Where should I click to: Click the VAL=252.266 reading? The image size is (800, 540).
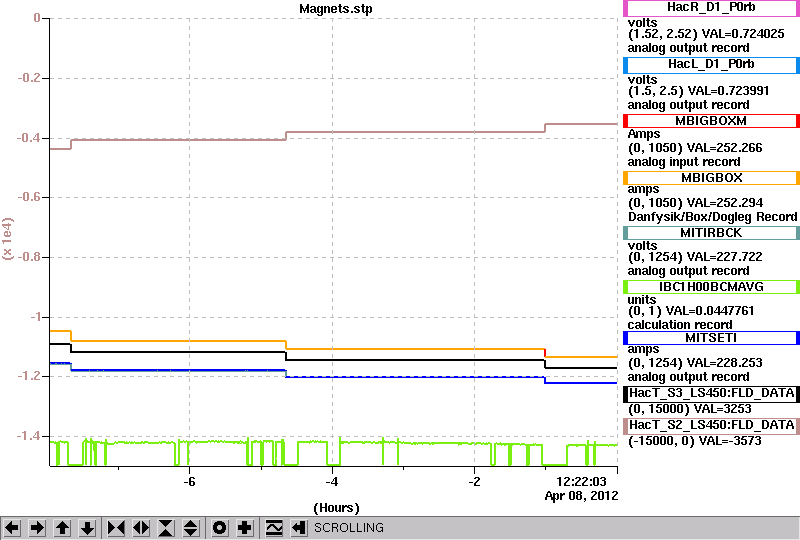click(x=724, y=148)
